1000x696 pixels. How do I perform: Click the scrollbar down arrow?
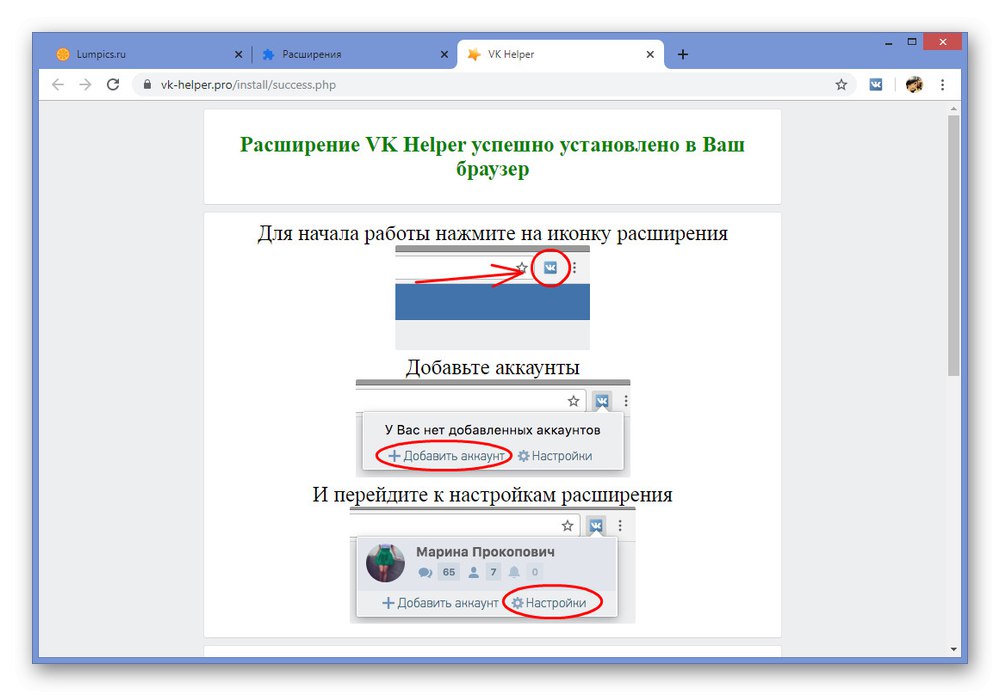tap(953, 649)
